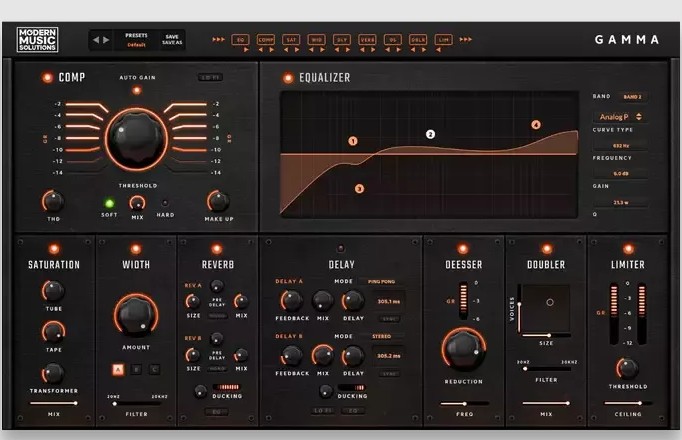Select the DLY module in signal chain
Viewport: 682px width, 440px height.
click(x=342, y=39)
